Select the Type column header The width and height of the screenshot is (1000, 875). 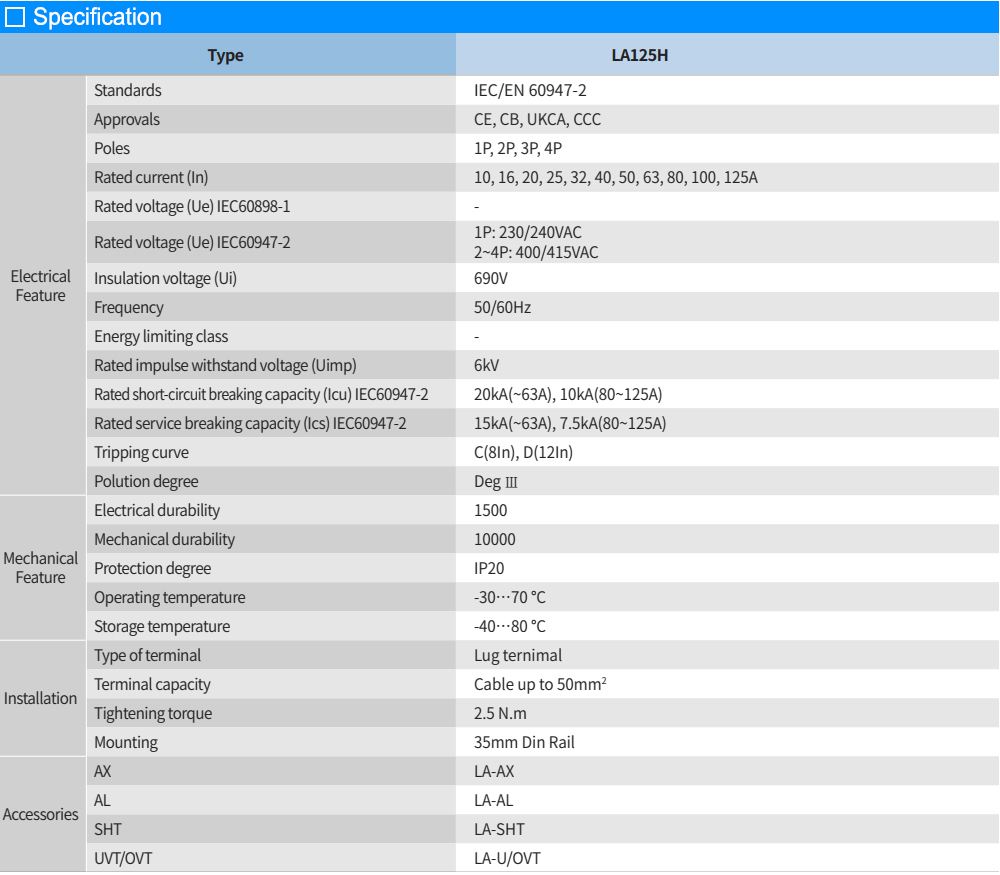tap(225, 55)
